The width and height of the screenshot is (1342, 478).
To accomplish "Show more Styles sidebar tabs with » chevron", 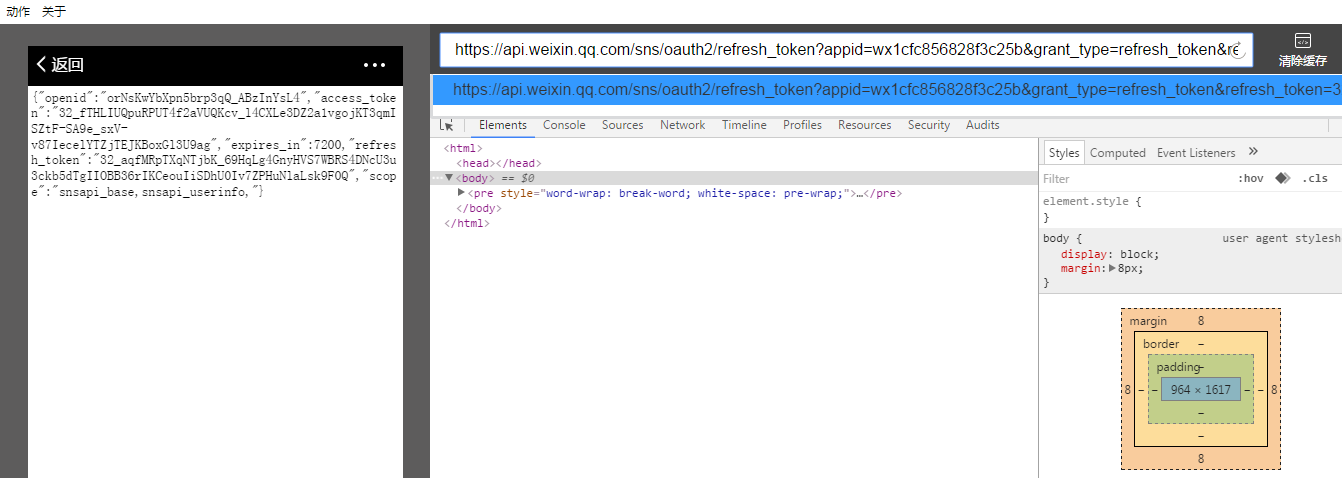I will pos(1253,152).
